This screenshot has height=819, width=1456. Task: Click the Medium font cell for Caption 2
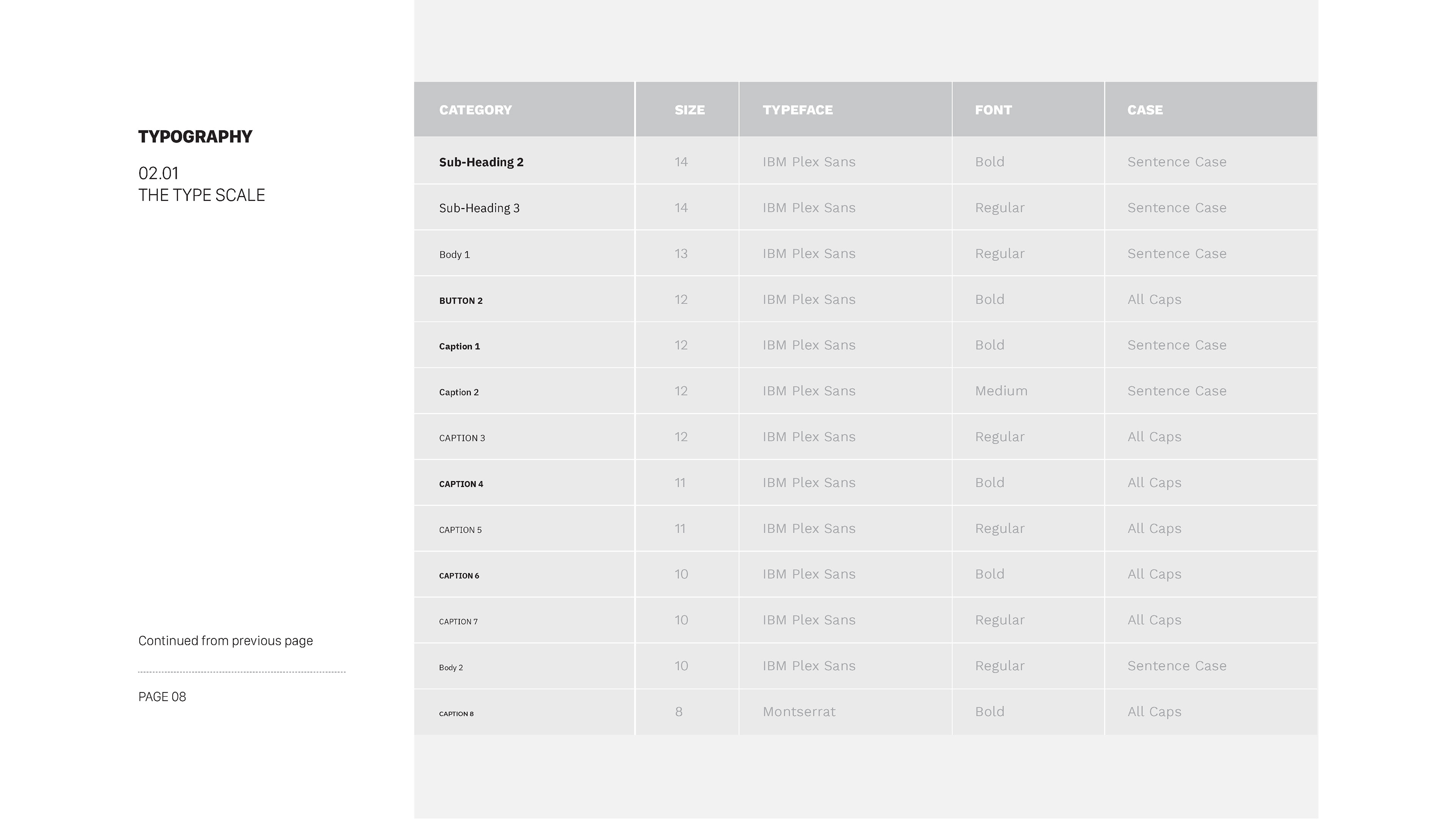point(1001,391)
